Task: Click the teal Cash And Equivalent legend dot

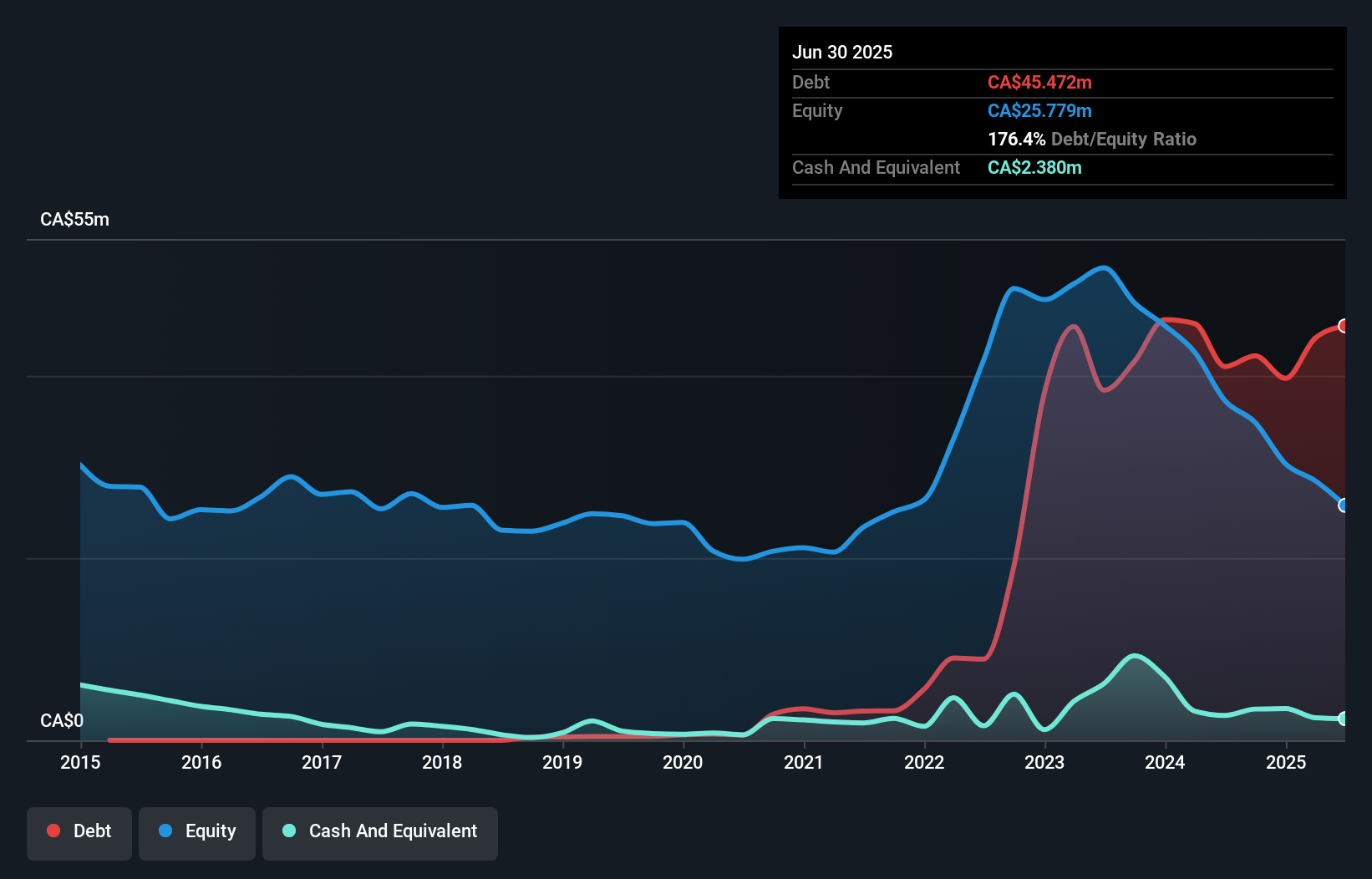Action: pos(288,831)
